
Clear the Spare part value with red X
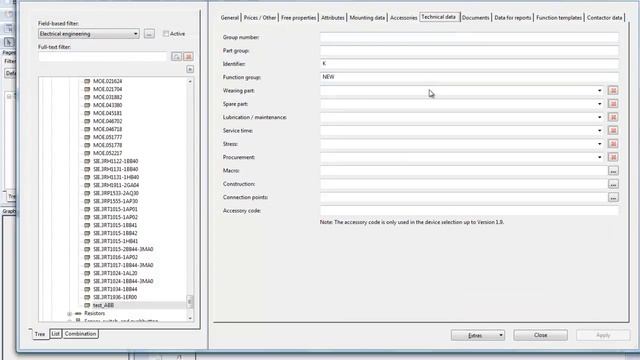tap(613, 104)
